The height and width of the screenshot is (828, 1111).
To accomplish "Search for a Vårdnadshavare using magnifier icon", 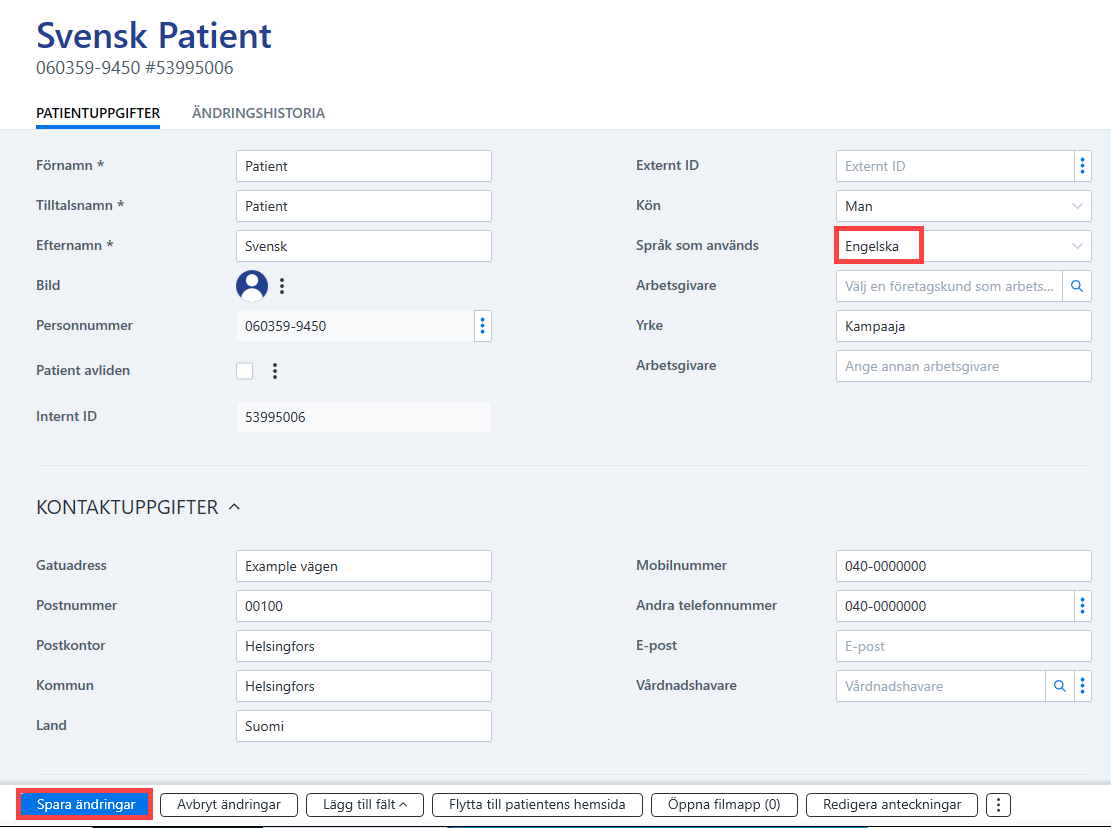I will point(1059,686).
